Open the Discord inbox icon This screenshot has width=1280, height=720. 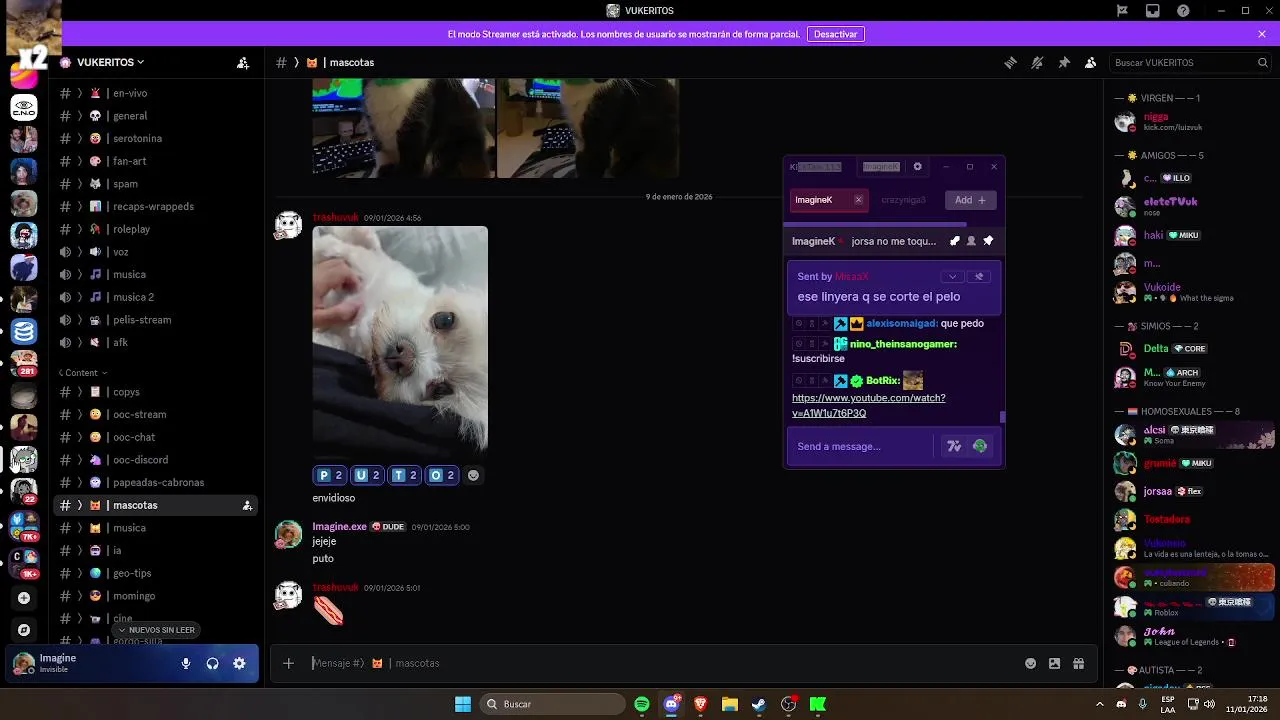click(1153, 11)
